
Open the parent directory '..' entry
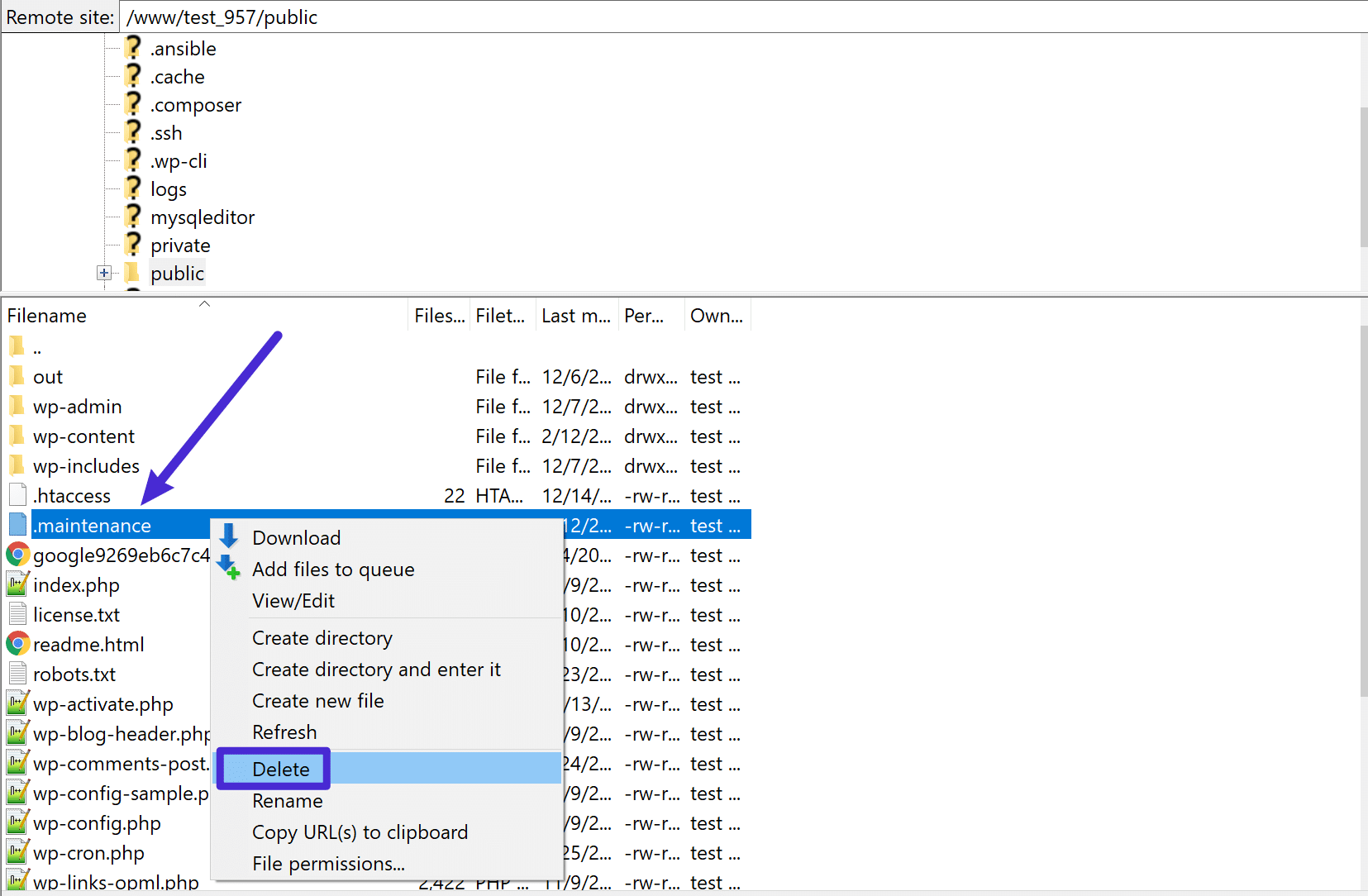[x=36, y=348]
